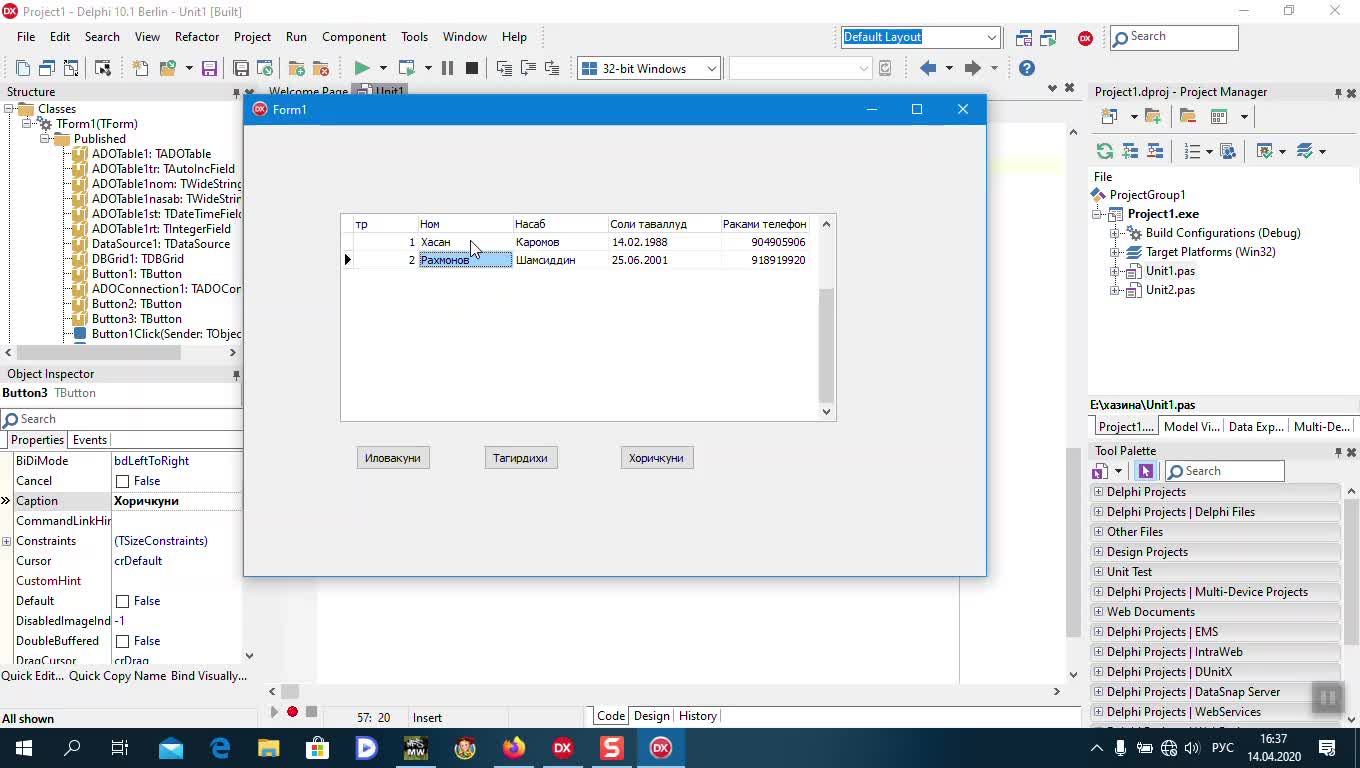Expand Other Files palette category
1360x768 pixels.
tap(1099, 532)
